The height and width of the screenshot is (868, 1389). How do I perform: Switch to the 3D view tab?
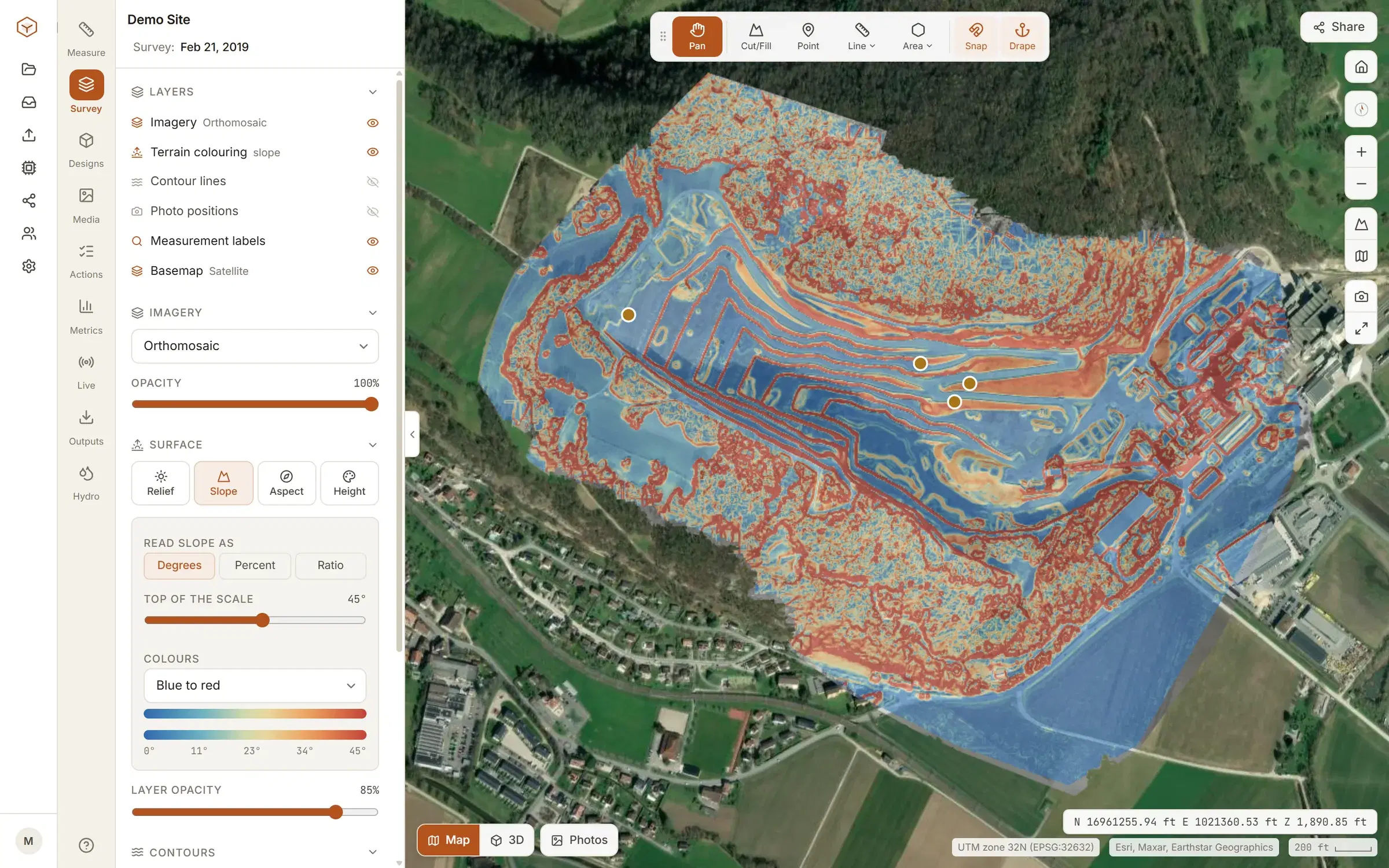click(x=507, y=840)
